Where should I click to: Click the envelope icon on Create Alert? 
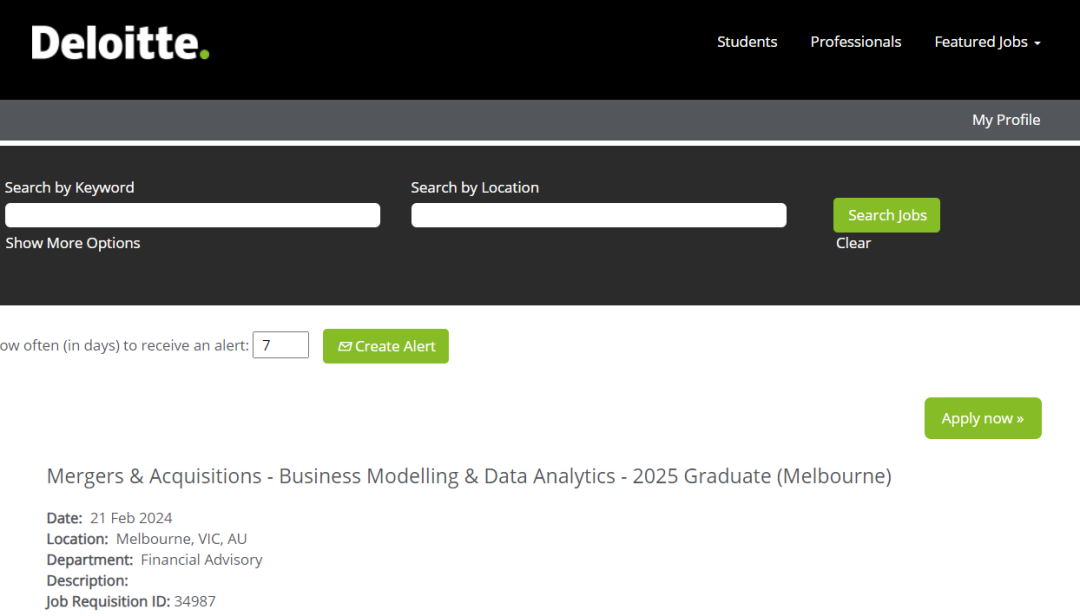(345, 347)
